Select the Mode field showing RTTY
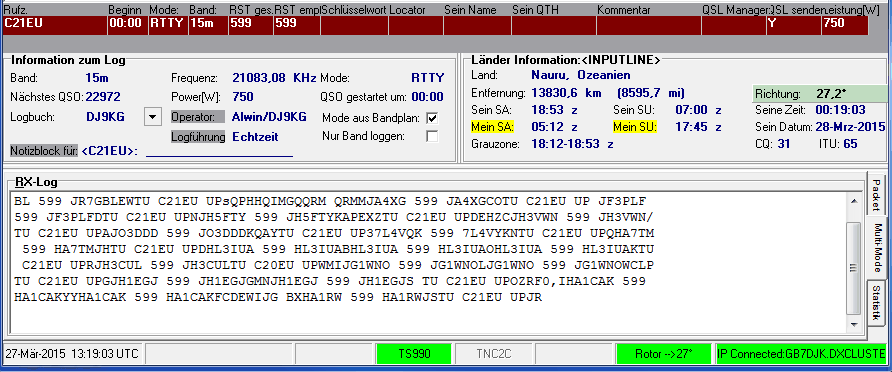This screenshot has width=892, height=372. (168, 26)
